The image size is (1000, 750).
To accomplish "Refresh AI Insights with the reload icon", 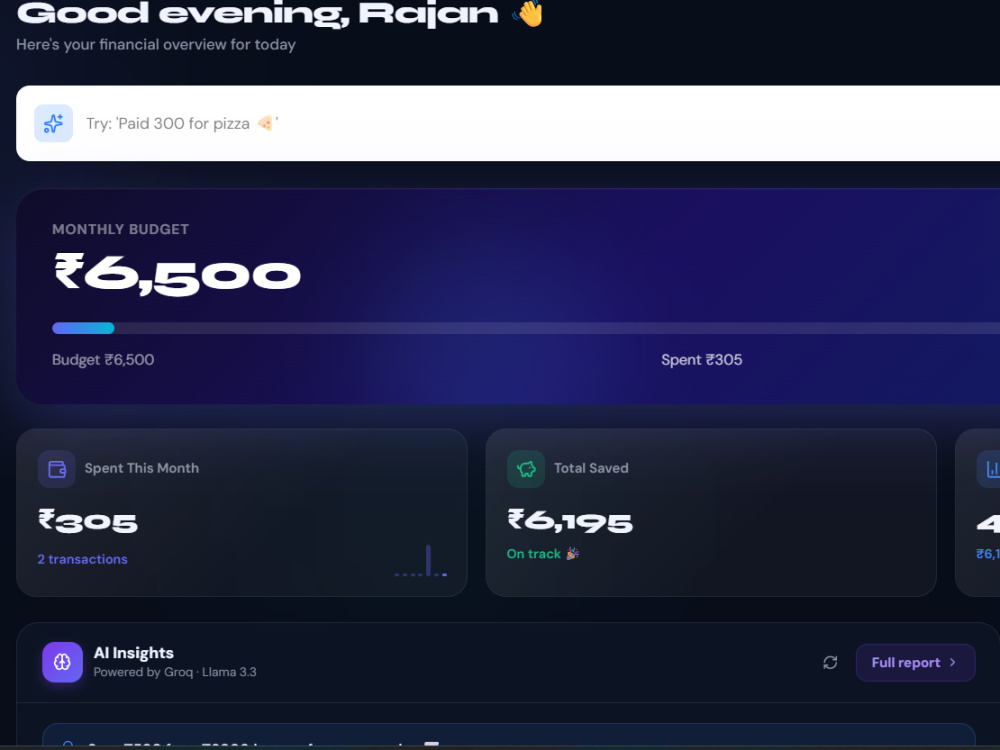I will [830, 662].
